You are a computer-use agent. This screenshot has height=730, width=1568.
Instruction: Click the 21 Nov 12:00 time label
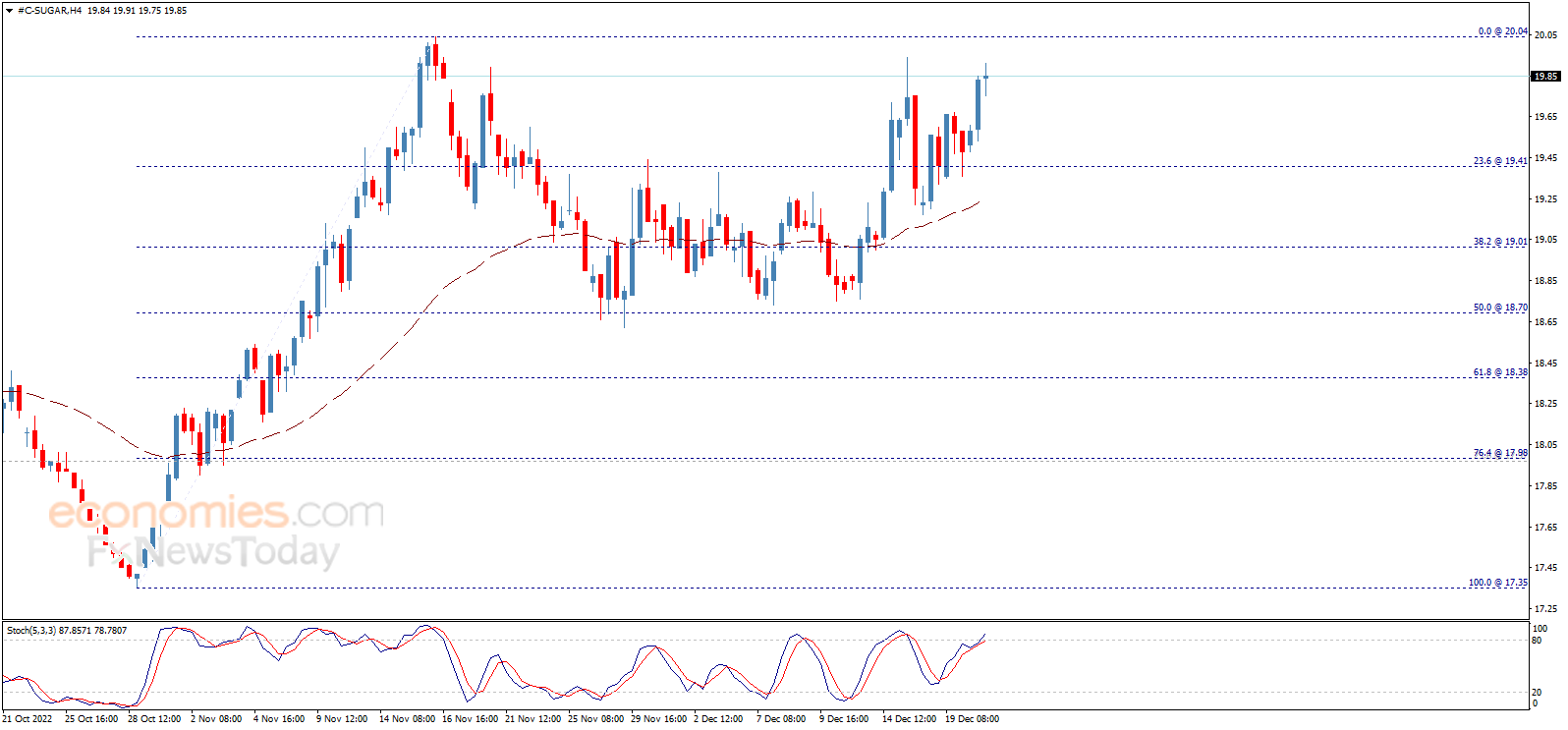(532, 719)
